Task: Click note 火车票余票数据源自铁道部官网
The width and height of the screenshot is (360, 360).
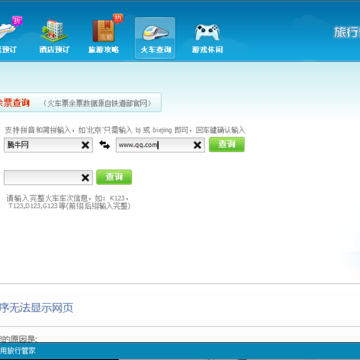Action: [97, 103]
